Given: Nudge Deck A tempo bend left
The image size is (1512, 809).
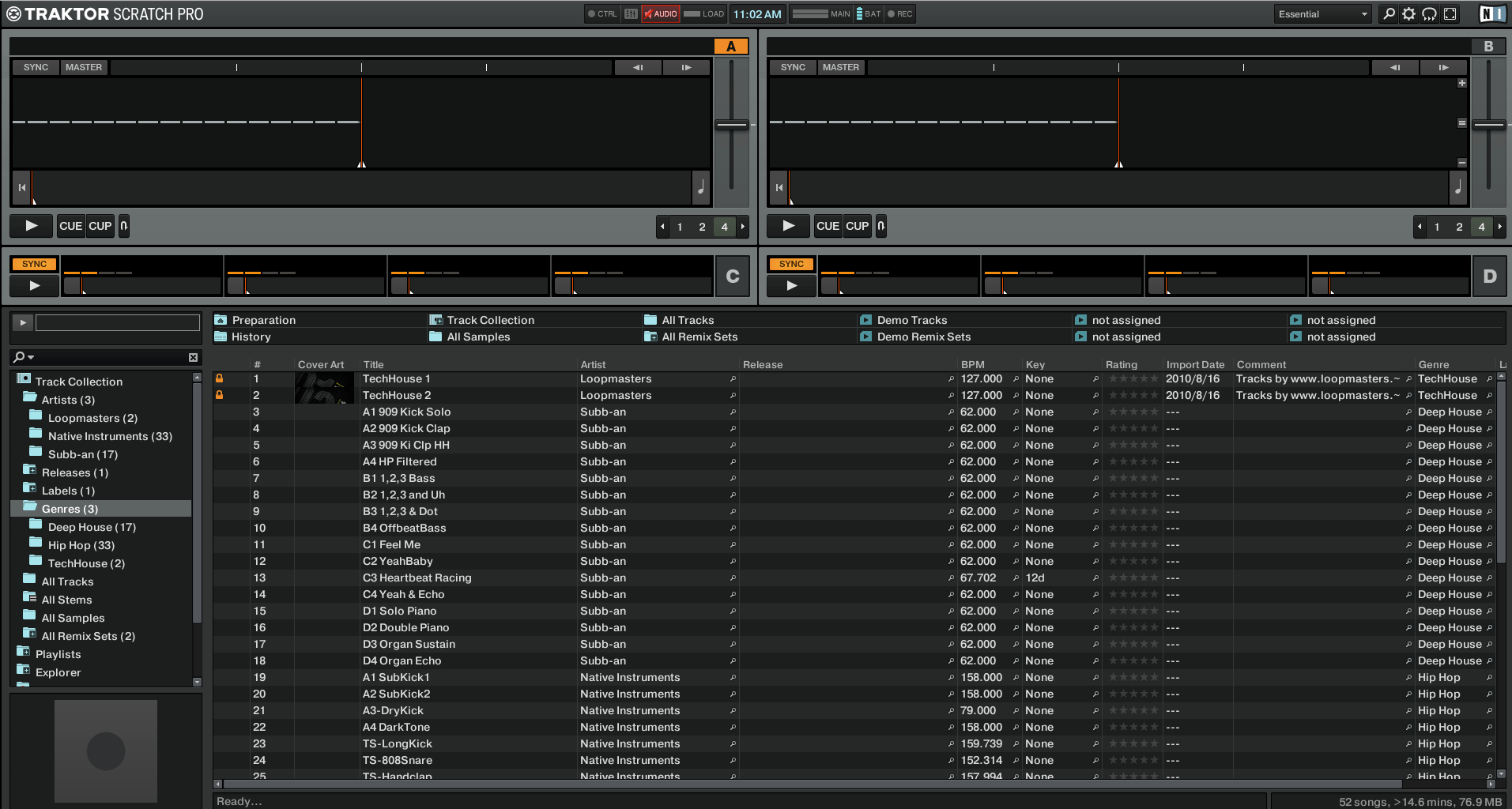Looking at the screenshot, I should [638, 68].
